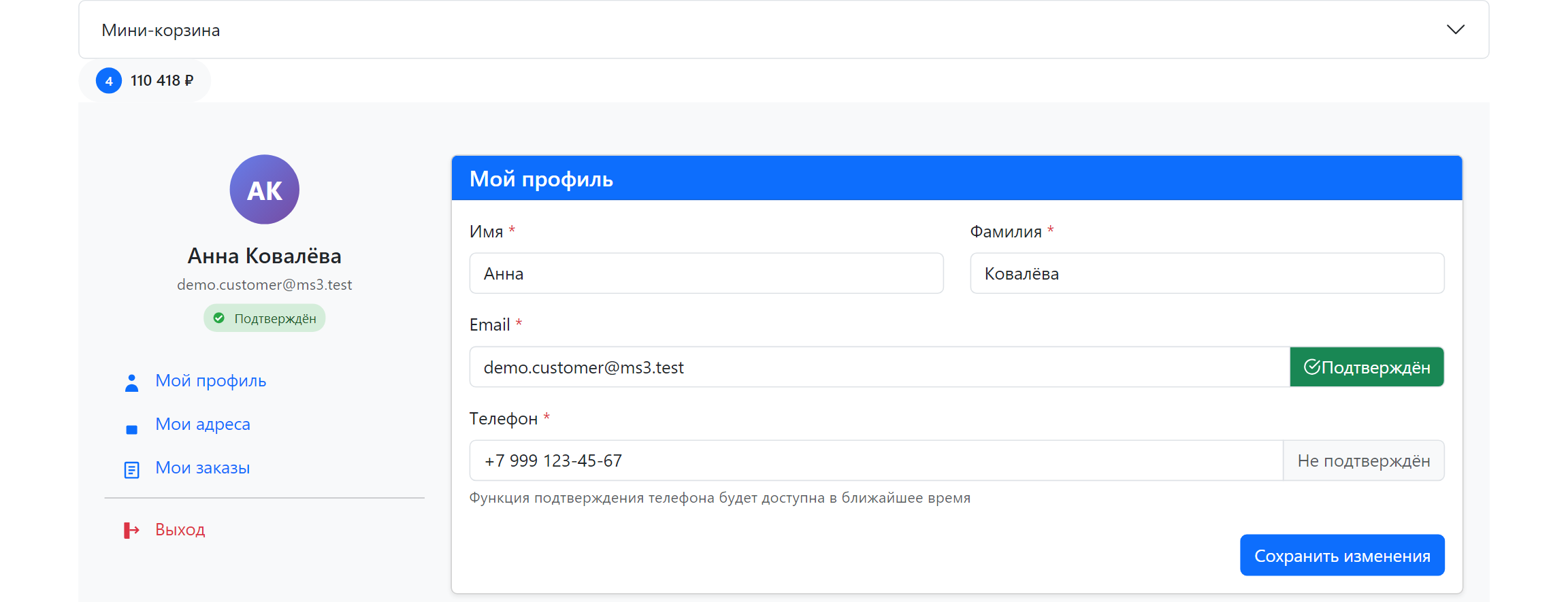Image resolution: width=1568 pixels, height=602 pixels.
Task: Focus the Фамилия field containing Ковалёва
Action: 1207,273
